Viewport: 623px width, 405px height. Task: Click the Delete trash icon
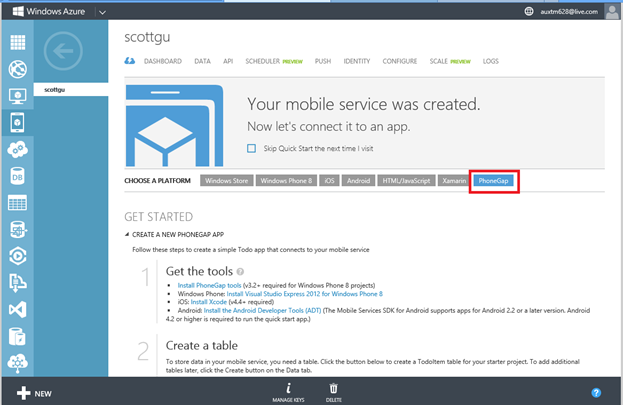(333, 387)
